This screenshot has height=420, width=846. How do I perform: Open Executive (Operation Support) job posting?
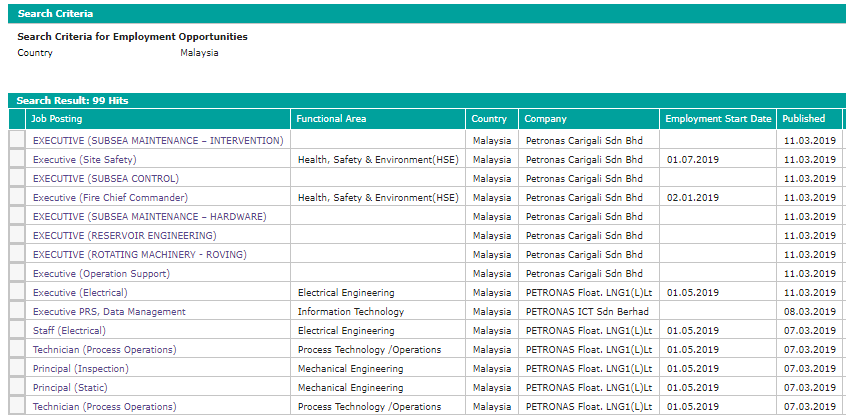point(99,274)
